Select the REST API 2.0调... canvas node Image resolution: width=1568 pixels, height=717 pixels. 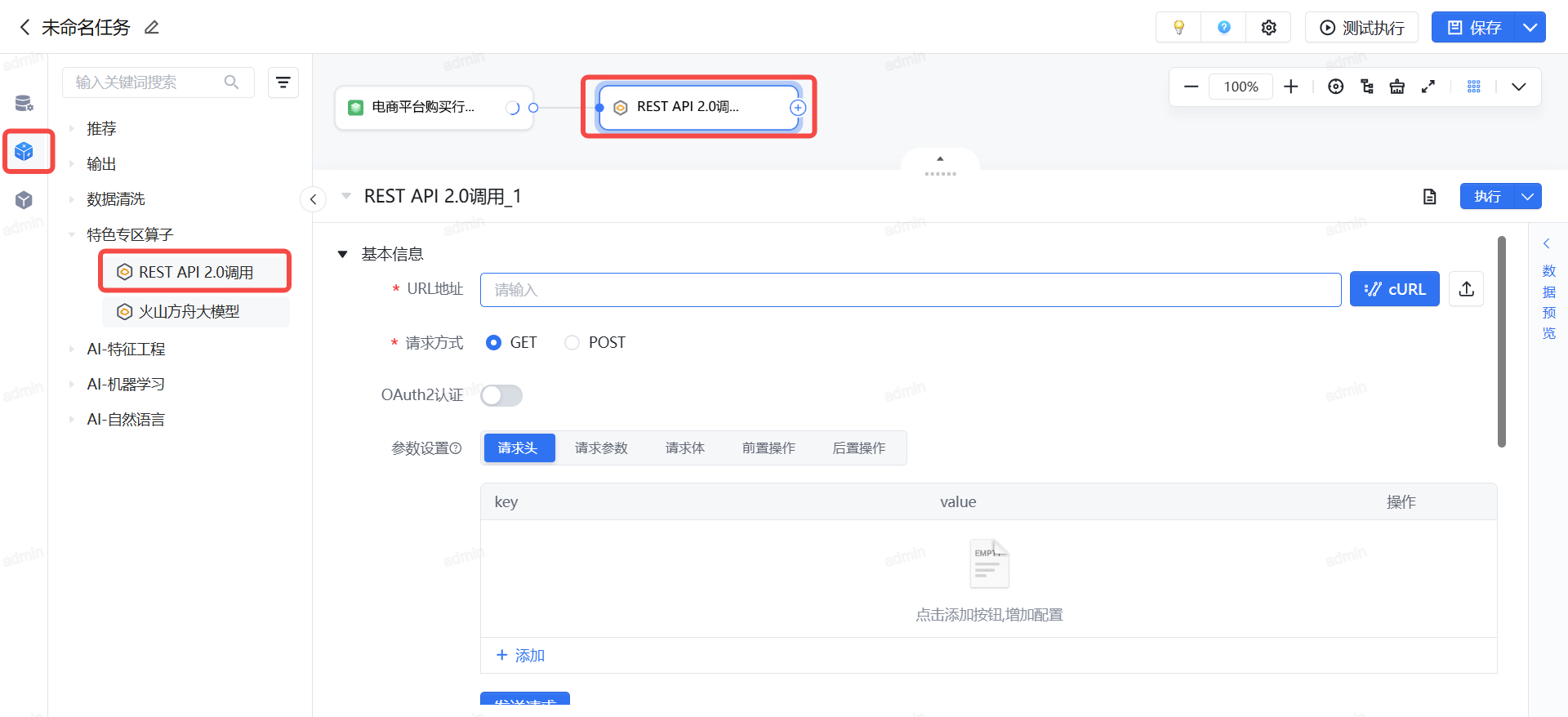699,108
